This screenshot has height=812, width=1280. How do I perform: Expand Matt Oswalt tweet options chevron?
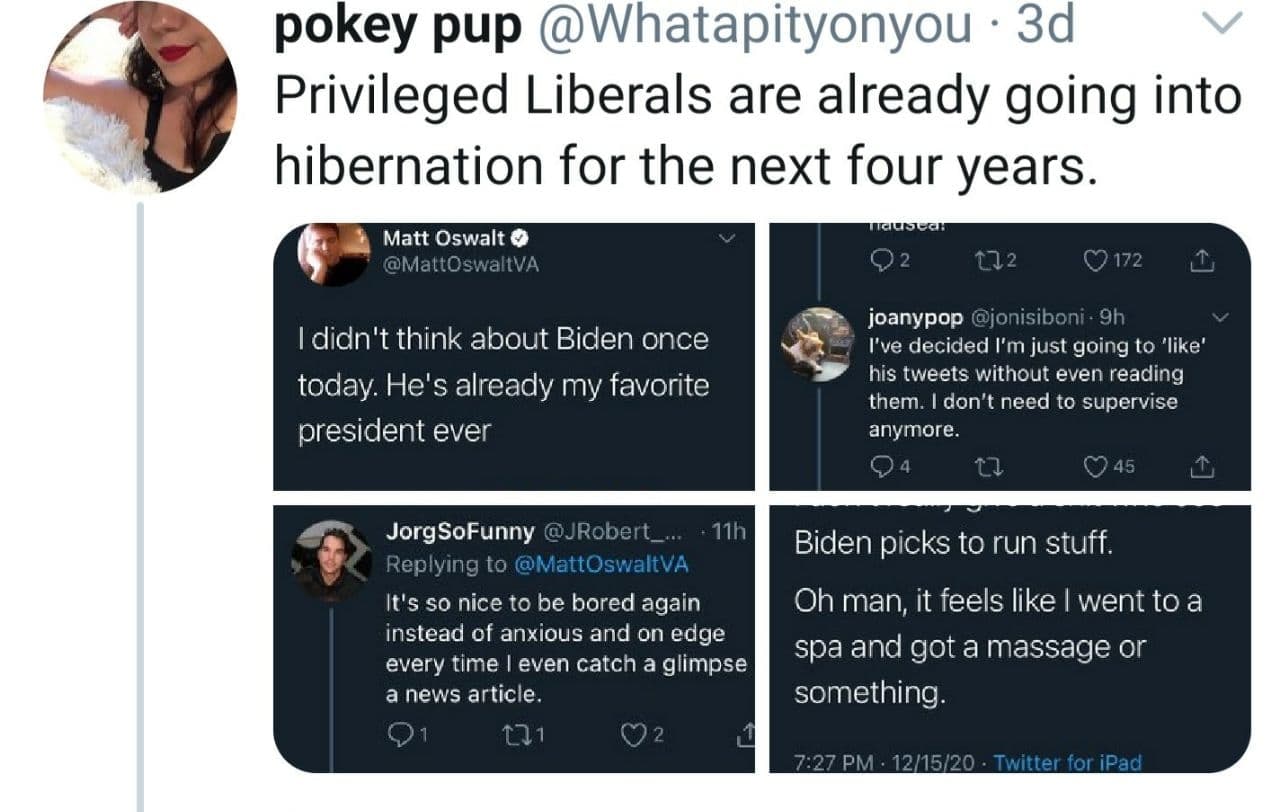tap(728, 239)
